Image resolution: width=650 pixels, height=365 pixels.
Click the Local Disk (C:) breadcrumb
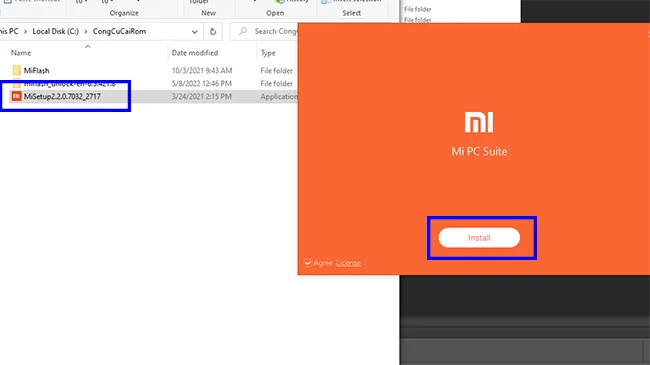click(x=56, y=31)
